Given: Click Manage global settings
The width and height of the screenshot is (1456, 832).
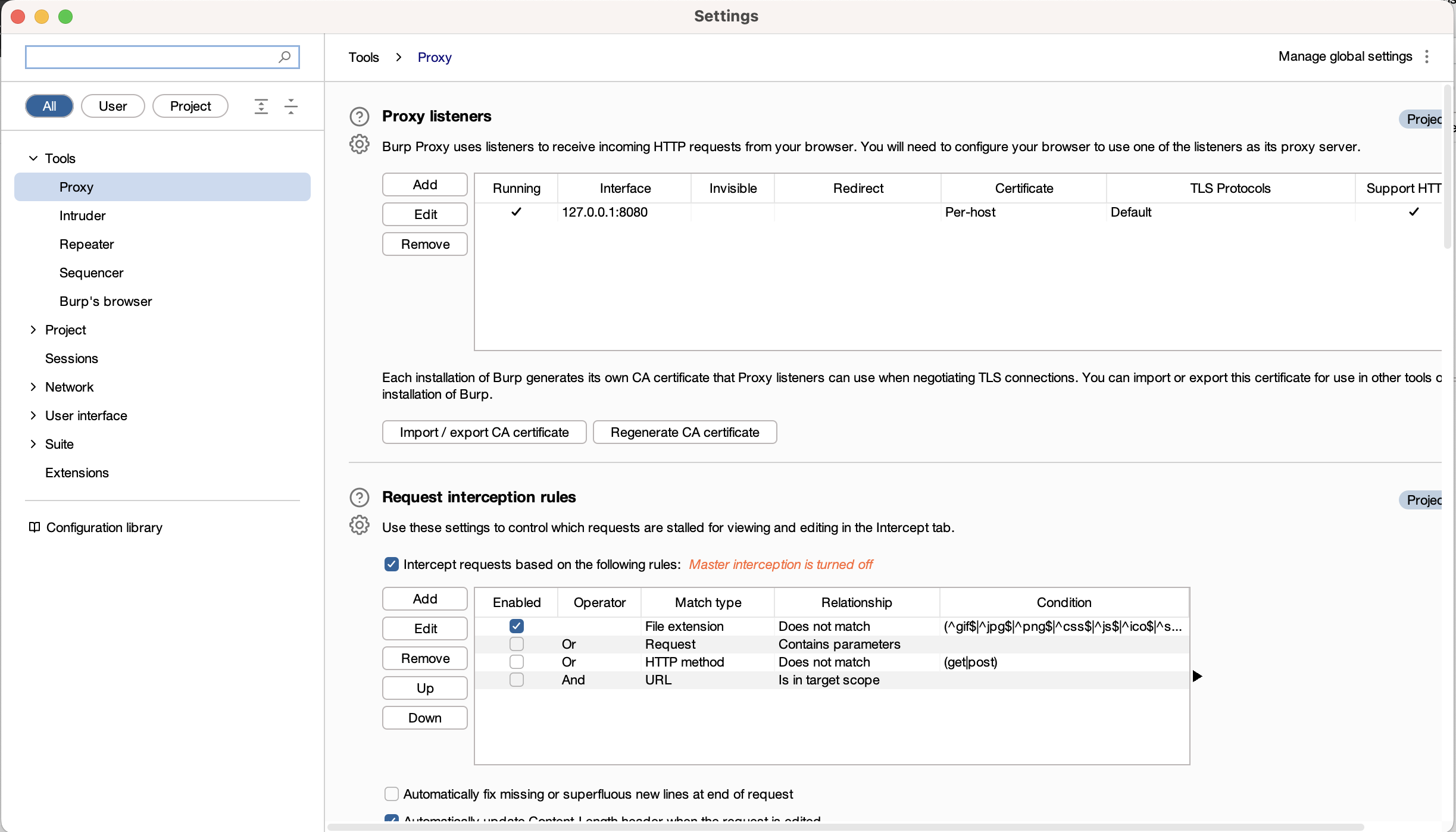Looking at the screenshot, I should coord(1345,57).
